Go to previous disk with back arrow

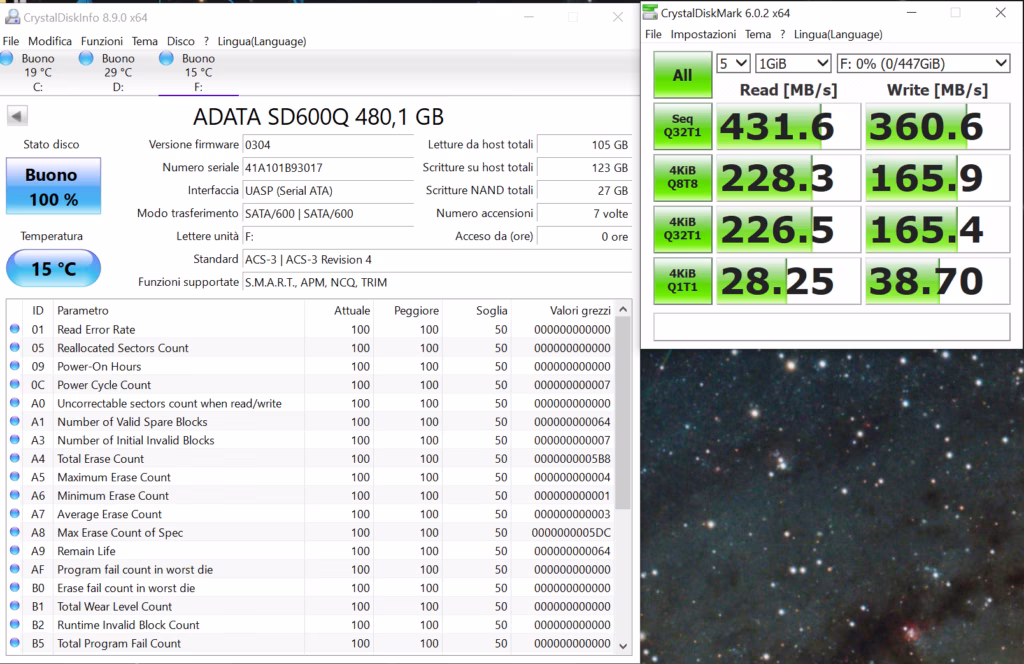[17, 116]
